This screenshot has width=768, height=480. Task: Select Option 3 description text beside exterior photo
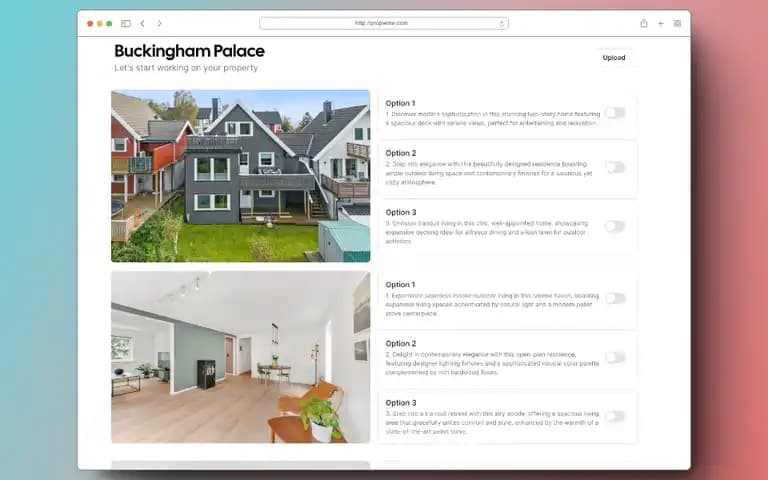click(486, 232)
